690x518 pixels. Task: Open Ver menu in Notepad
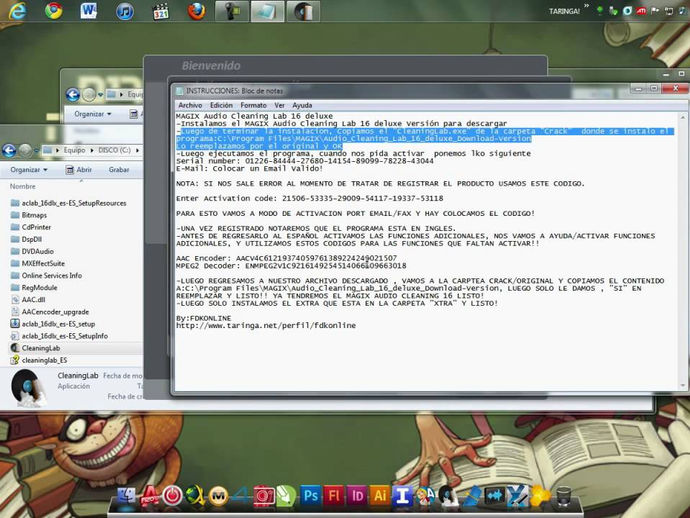tap(279, 106)
